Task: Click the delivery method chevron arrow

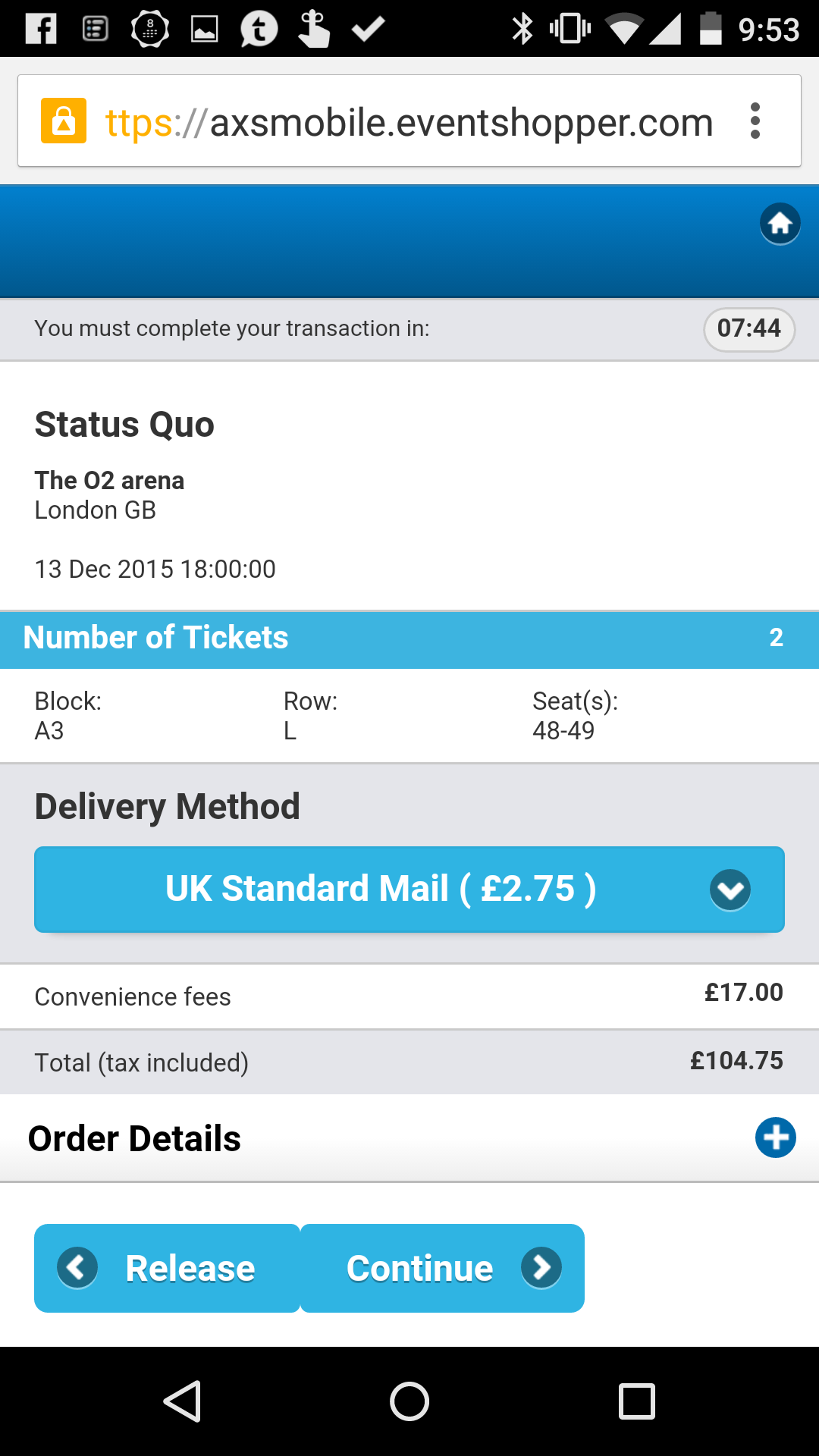Action: coord(730,890)
